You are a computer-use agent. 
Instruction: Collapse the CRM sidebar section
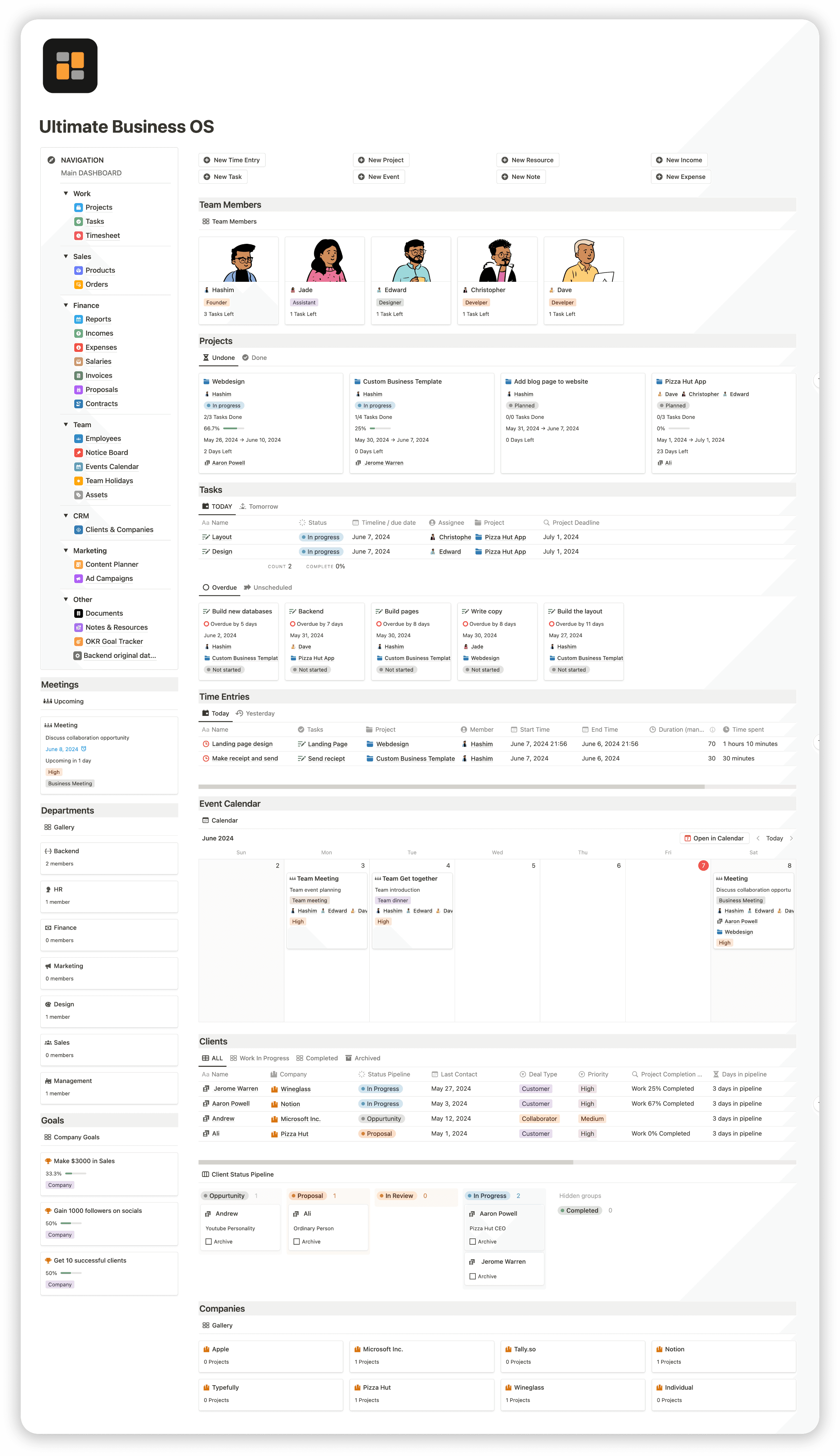[x=66, y=515]
